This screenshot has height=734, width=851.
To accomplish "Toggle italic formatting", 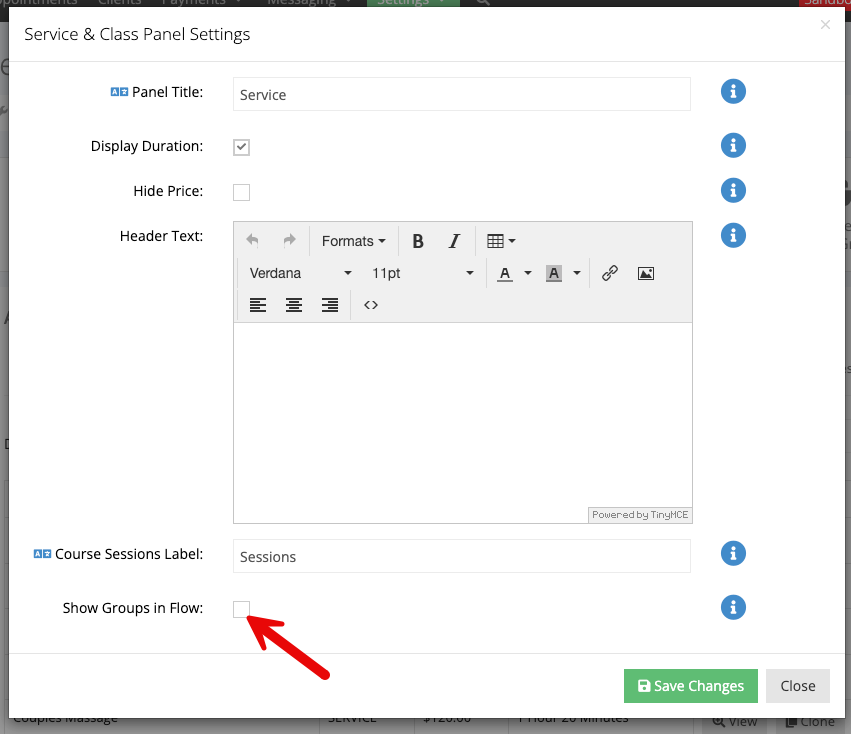I will (x=454, y=241).
